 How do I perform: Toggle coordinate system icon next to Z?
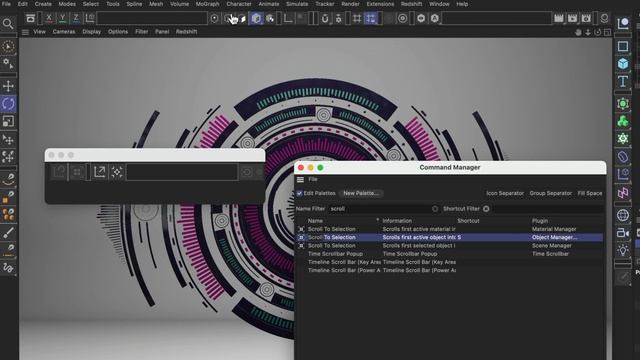[x=90, y=18]
